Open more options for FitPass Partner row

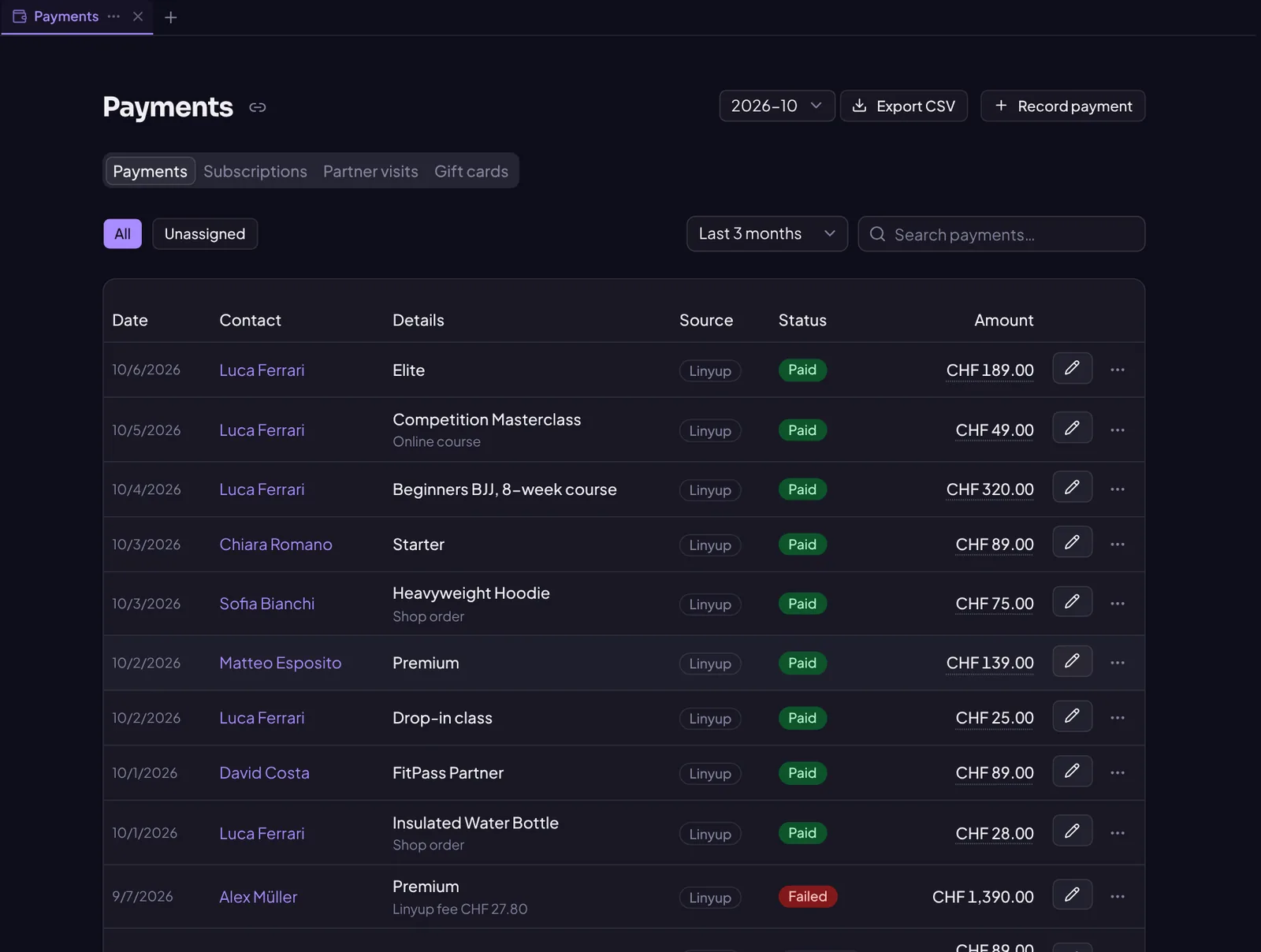pos(1118,773)
